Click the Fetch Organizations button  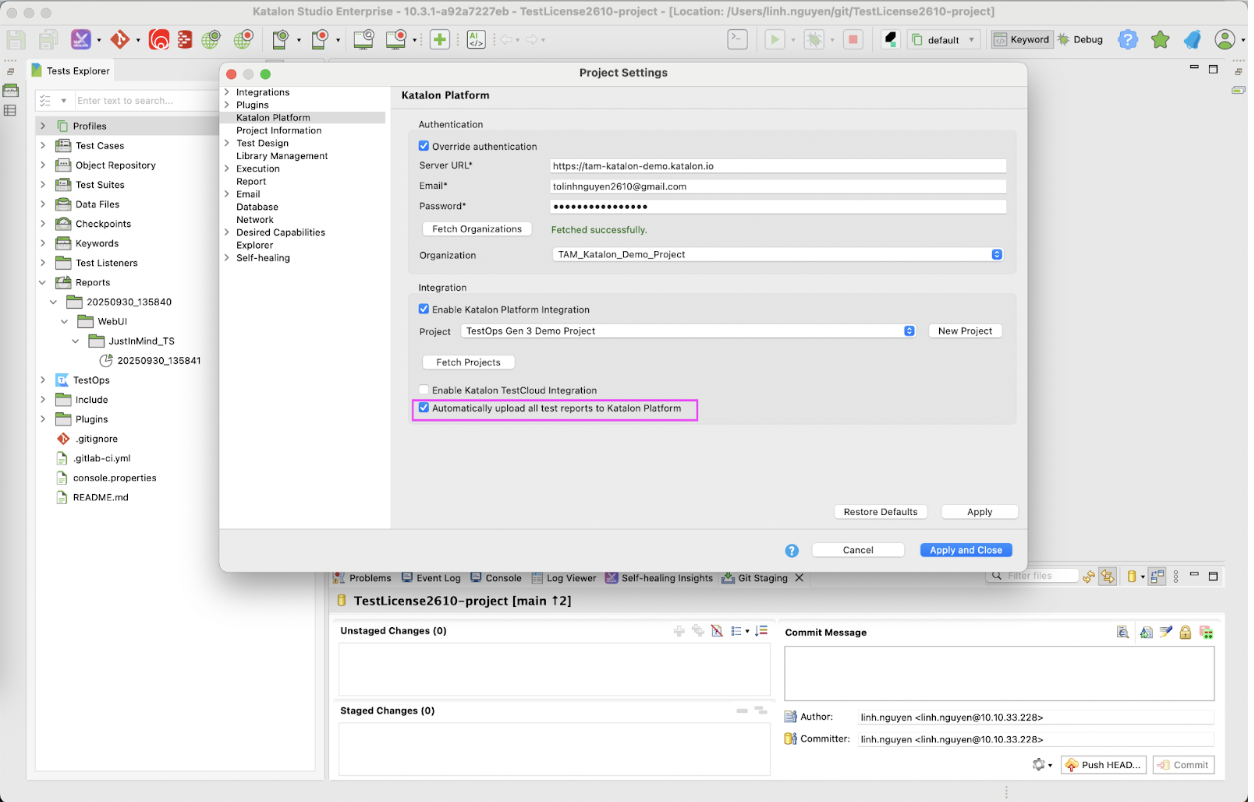pos(476,228)
